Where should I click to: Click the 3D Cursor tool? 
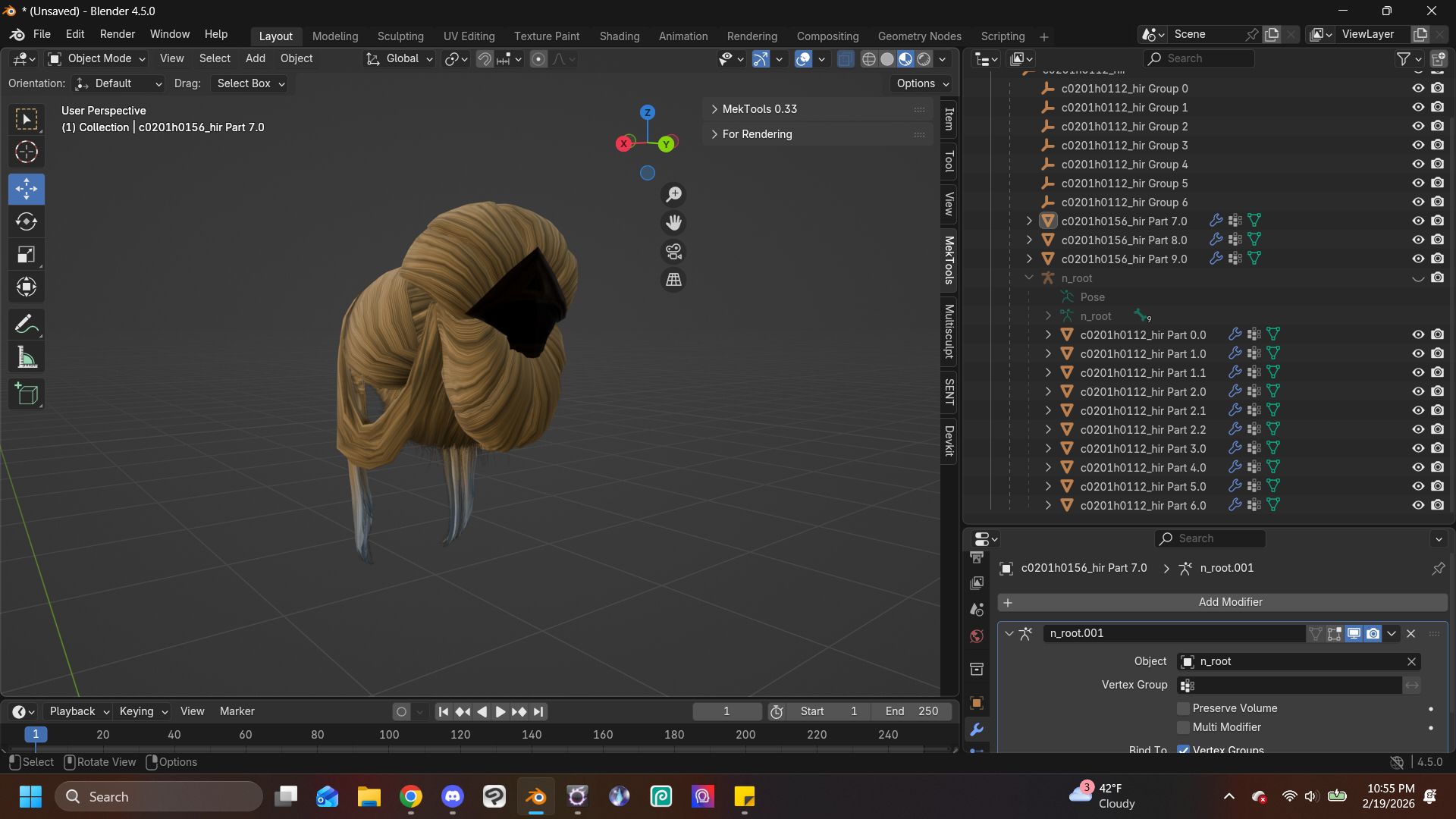pyautogui.click(x=27, y=152)
